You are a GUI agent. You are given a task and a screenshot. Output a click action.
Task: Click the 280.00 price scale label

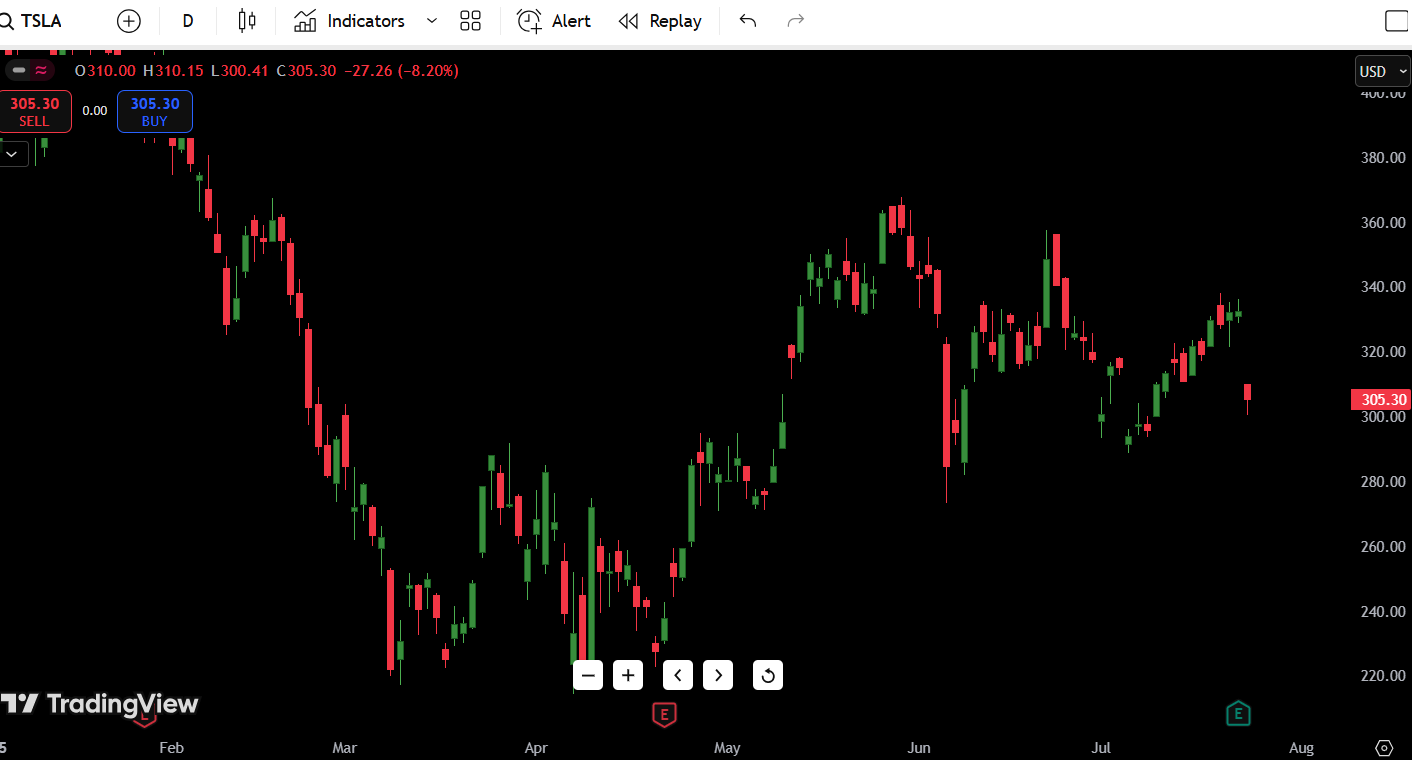[x=1383, y=482]
